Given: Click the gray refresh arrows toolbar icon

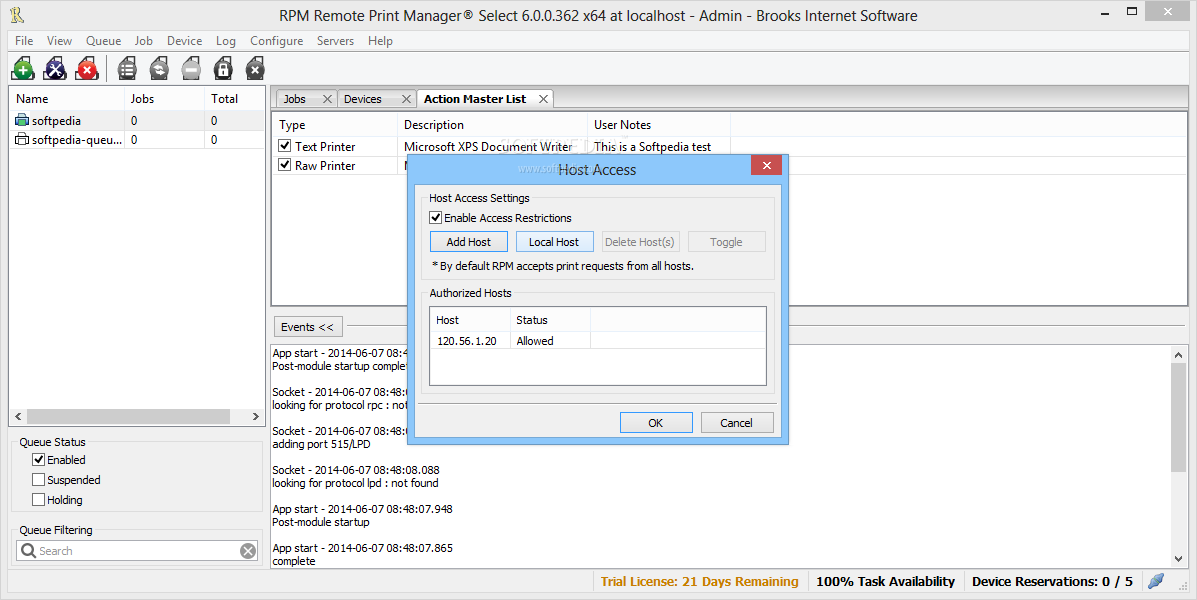Looking at the screenshot, I should pos(159,69).
